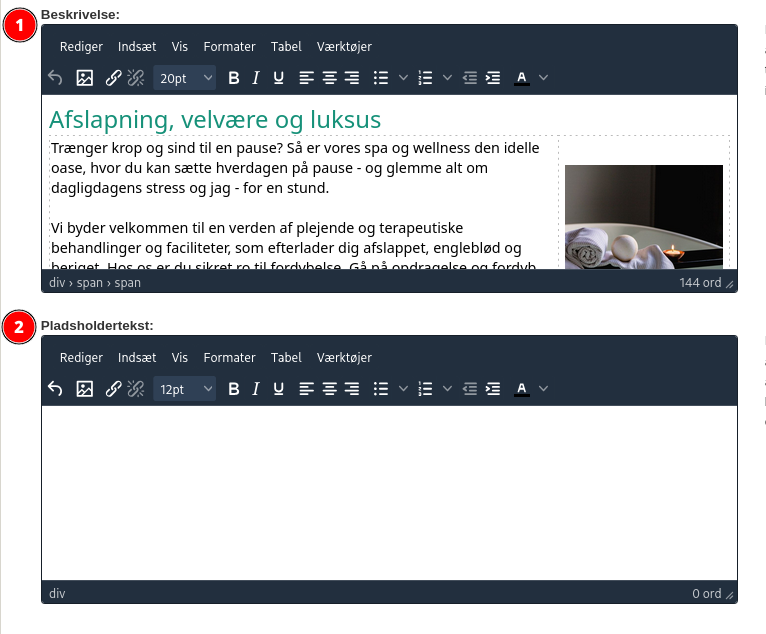
Task: Open the 20pt font size dropdown
Action: tap(185, 78)
